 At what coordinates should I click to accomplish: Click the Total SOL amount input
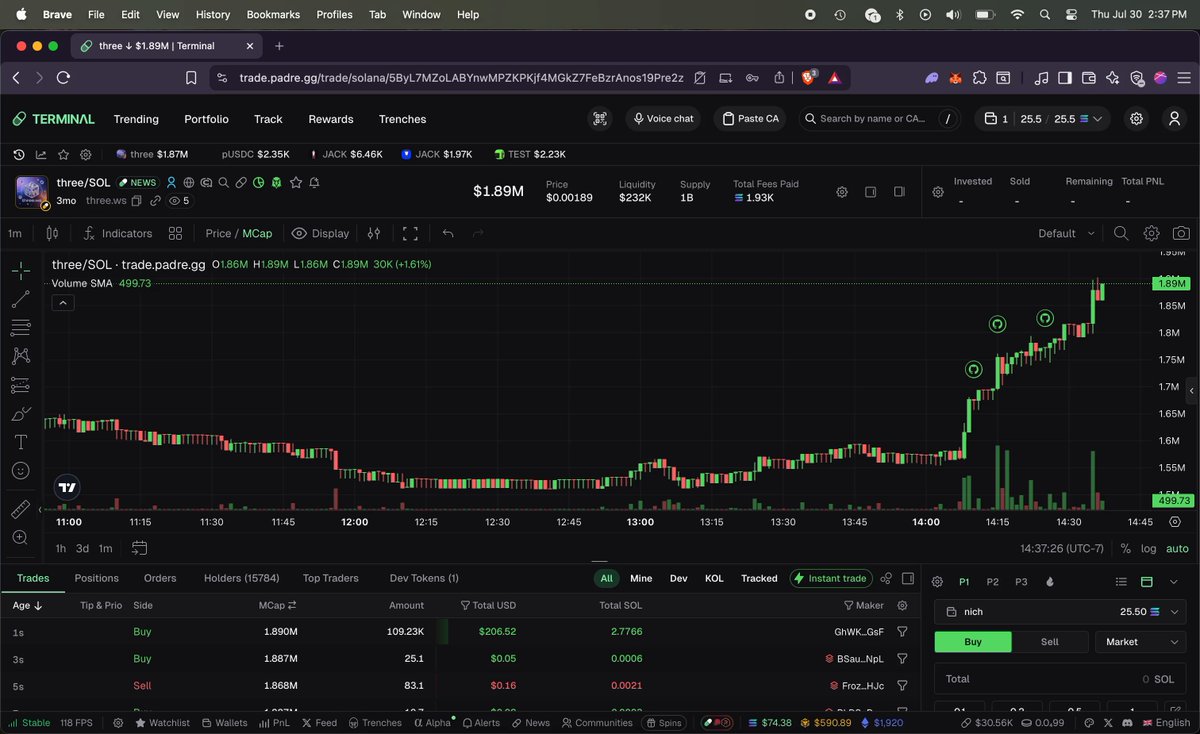(x=1061, y=679)
